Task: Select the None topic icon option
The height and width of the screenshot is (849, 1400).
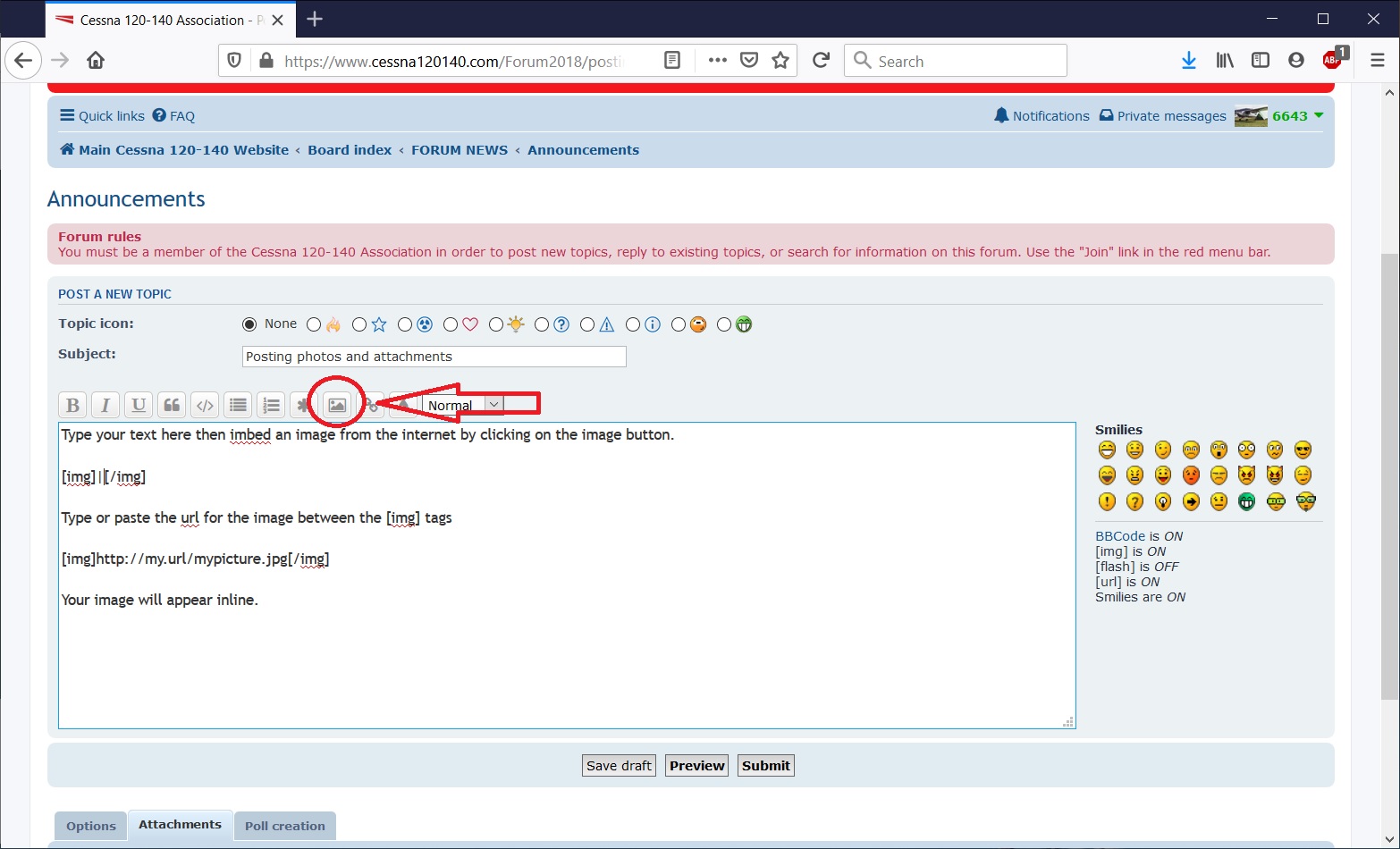Action: click(x=249, y=324)
